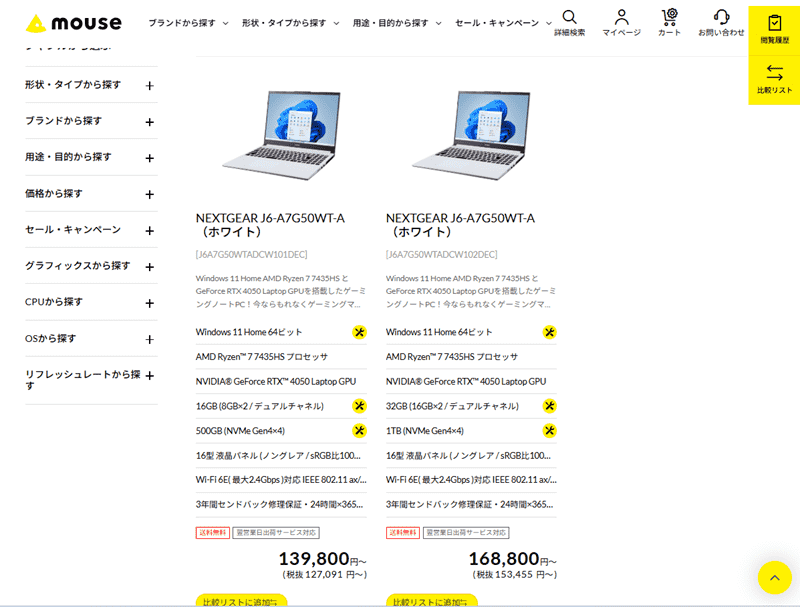This screenshot has height=607, width=800.
Task: Expand sidebar OSから探す section
Action: point(91,338)
